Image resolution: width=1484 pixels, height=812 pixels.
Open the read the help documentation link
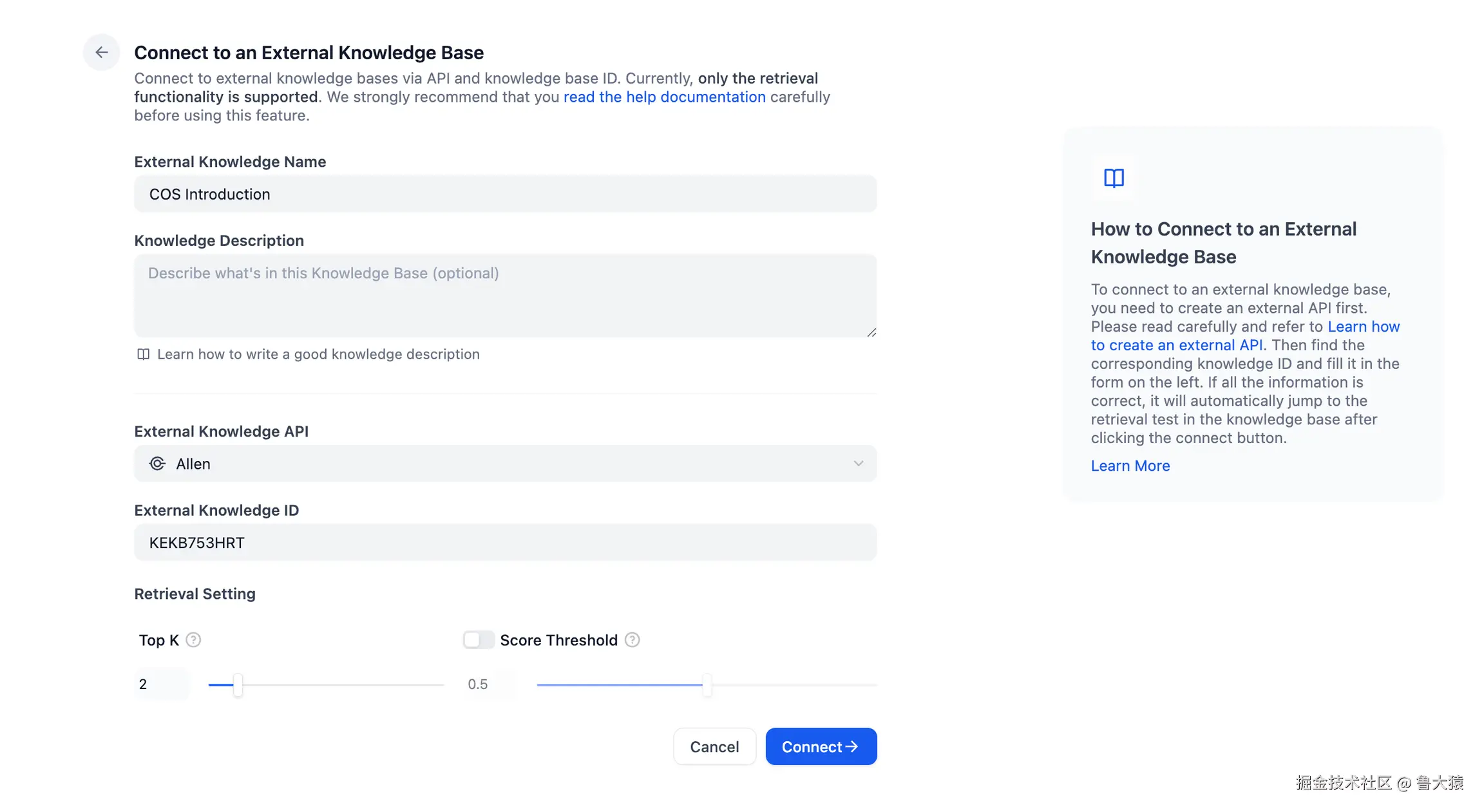664,97
